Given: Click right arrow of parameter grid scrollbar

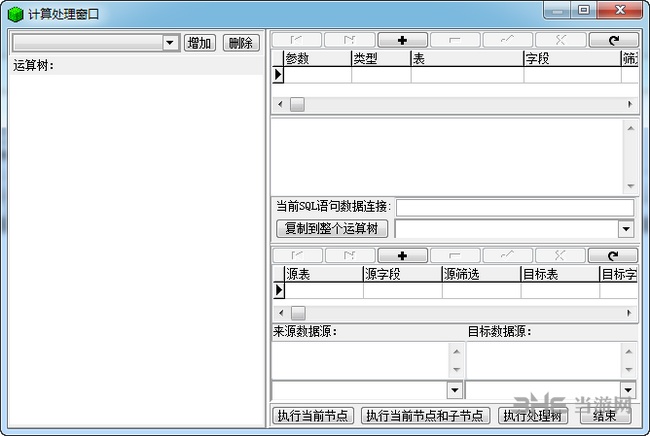Looking at the screenshot, I should click(x=630, y=104).
